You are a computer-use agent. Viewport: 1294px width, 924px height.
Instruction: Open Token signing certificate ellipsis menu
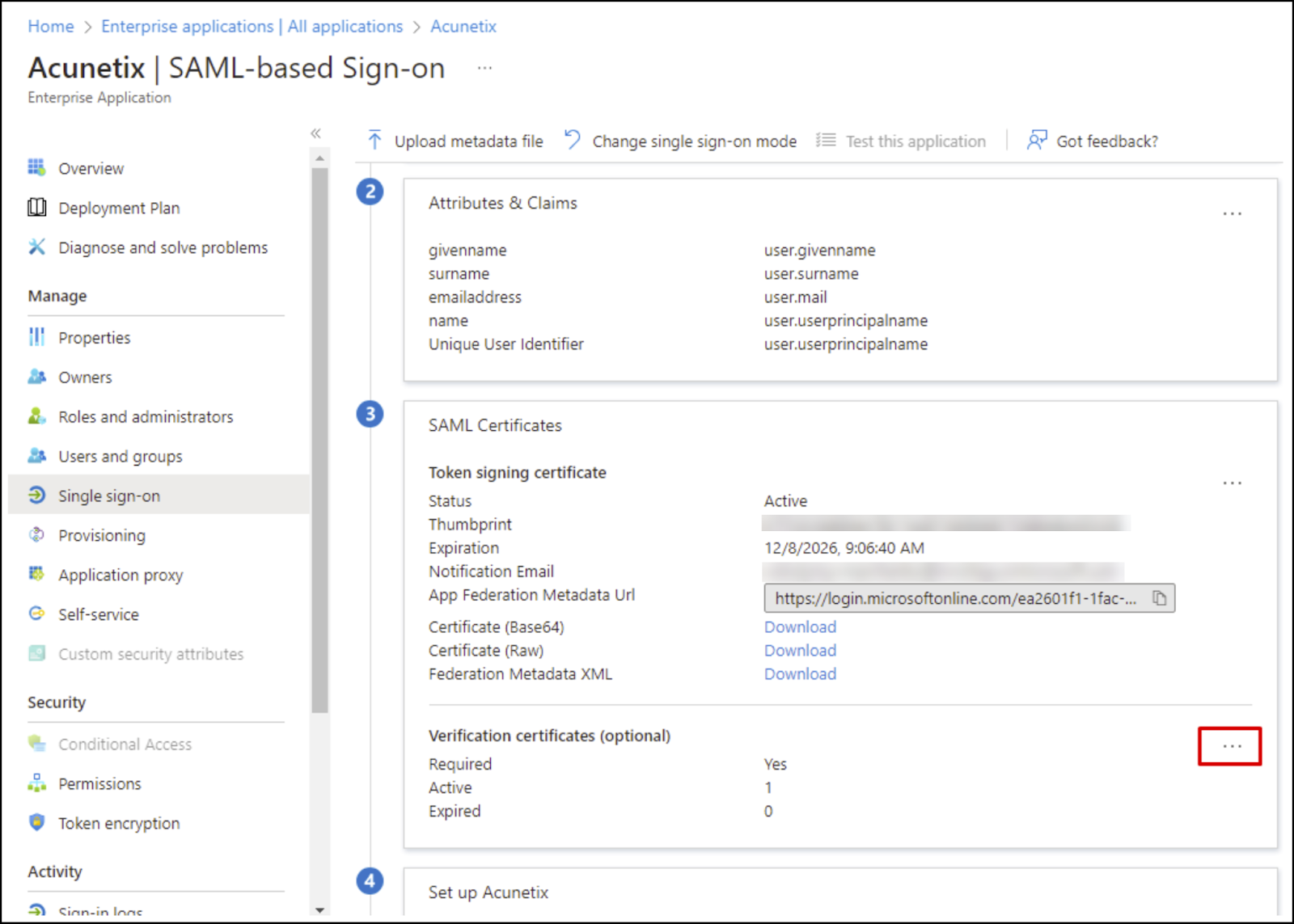point(1232,483)
